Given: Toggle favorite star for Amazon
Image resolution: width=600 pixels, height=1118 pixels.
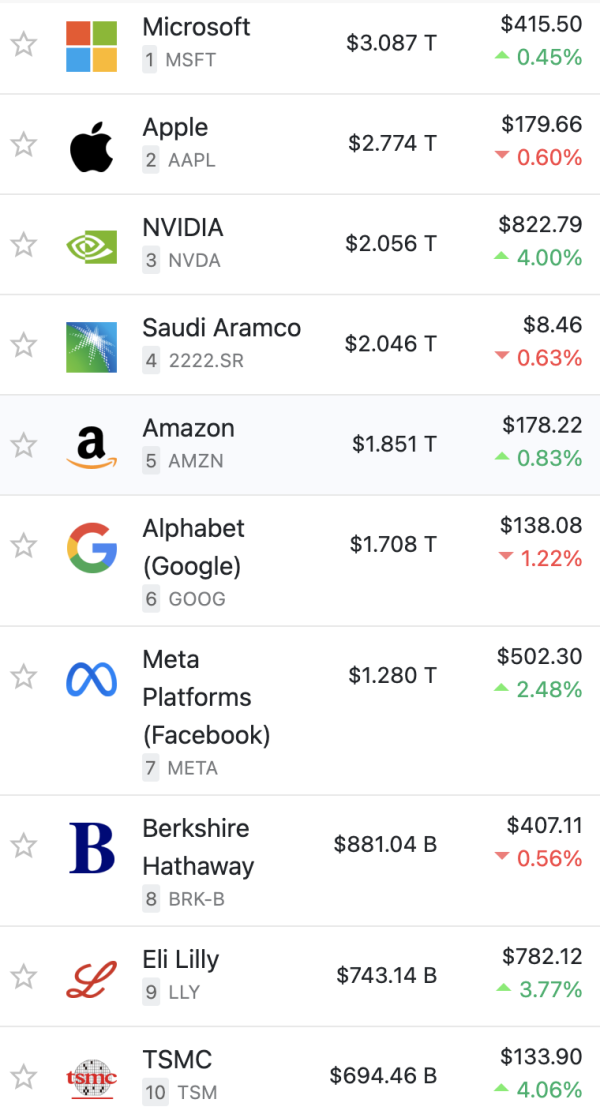Looking at the screenshot, I should [x=24, y=445].
